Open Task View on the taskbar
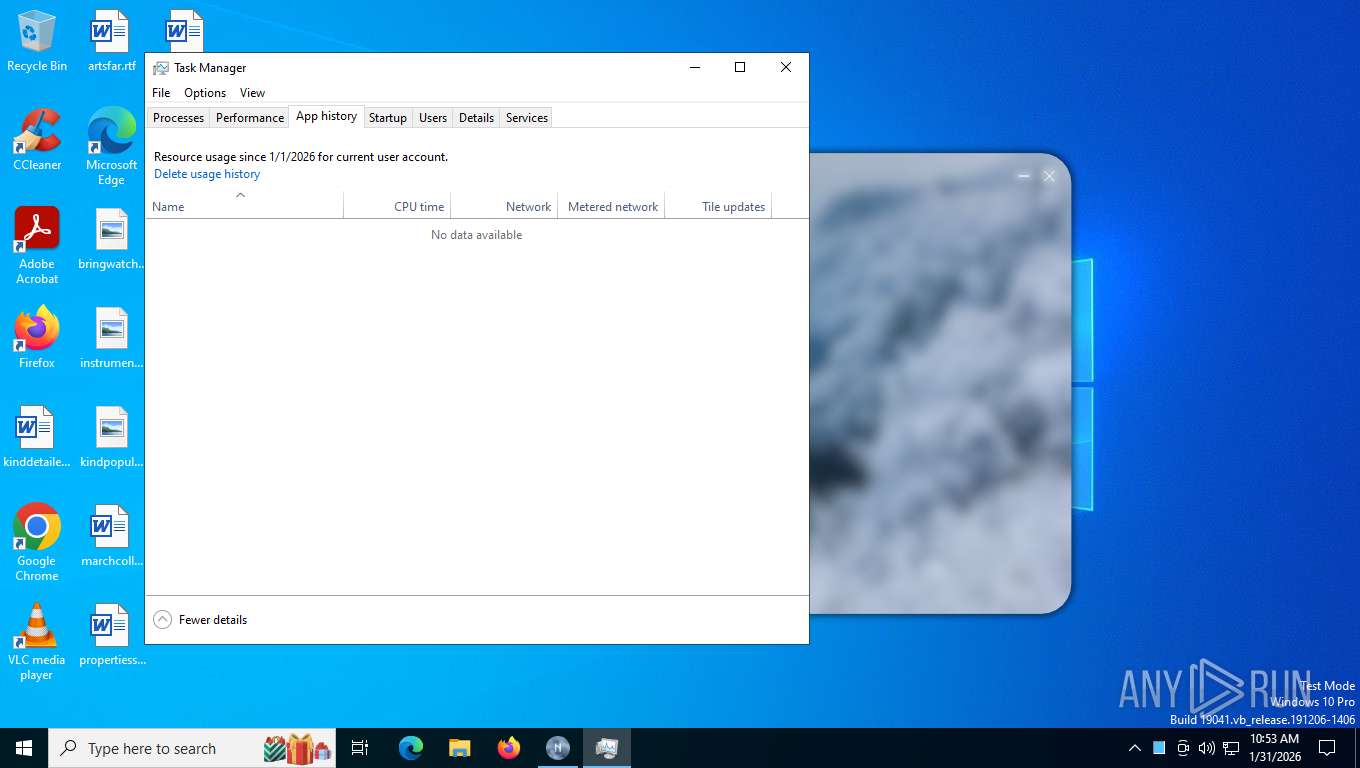The image size is (1360, 768). click(x=360, y=748)
